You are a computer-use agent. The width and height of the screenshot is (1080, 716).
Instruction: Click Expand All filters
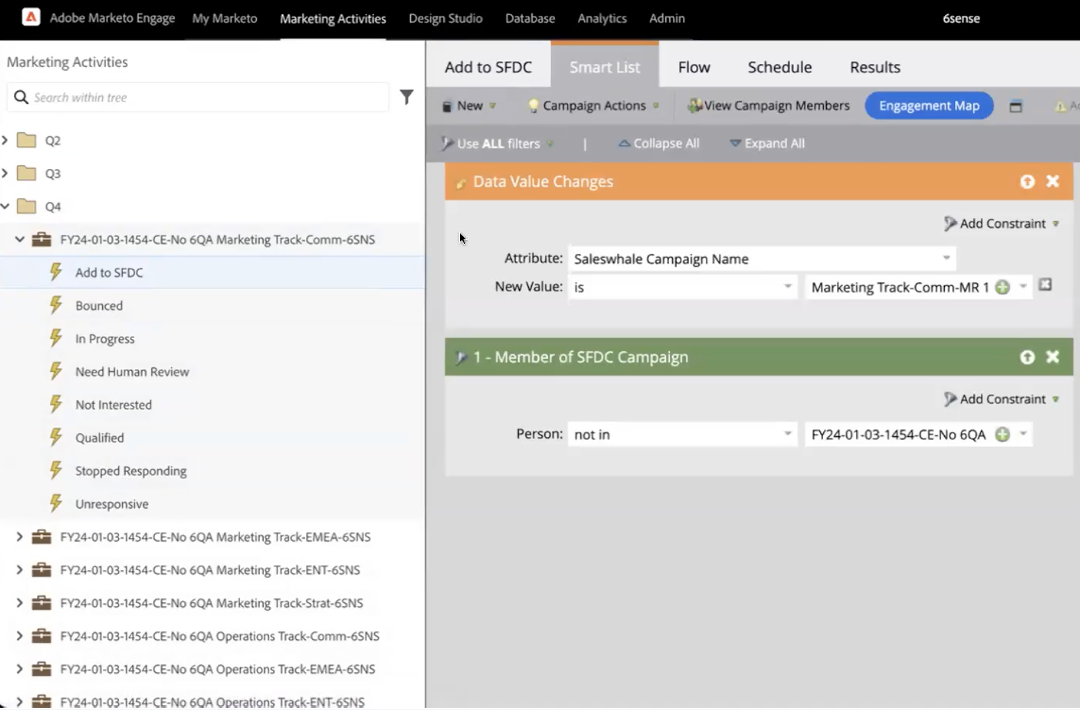[767, 143]
